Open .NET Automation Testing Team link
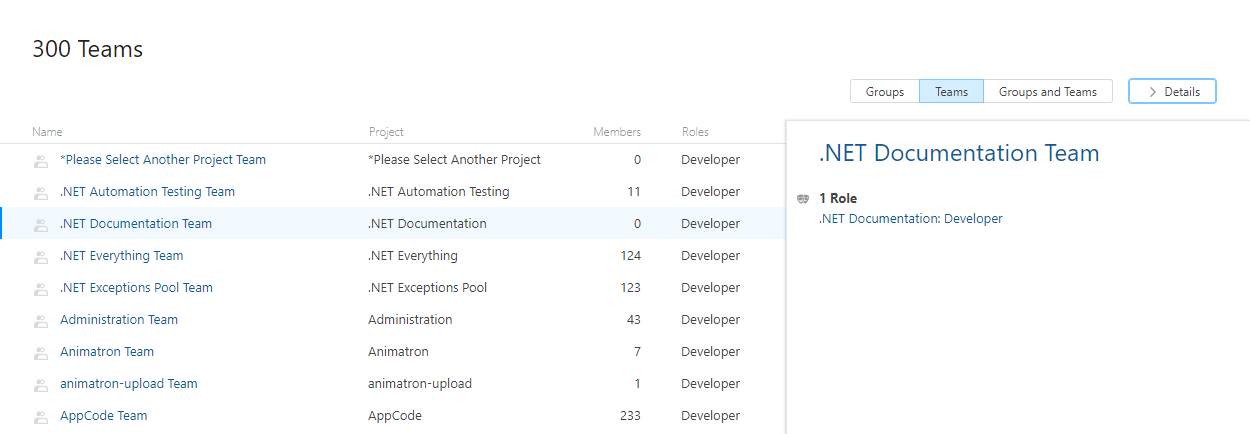The width and height of the screenshot is (1250, 434). point(147,192)
